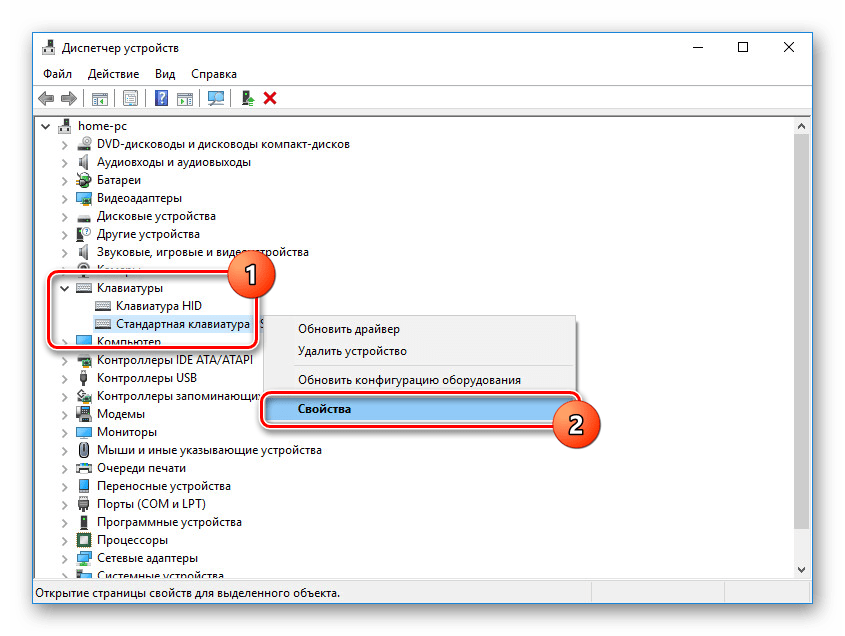
Task: Select the Клавиатура HID device
Action: click(x=158, y=306)
